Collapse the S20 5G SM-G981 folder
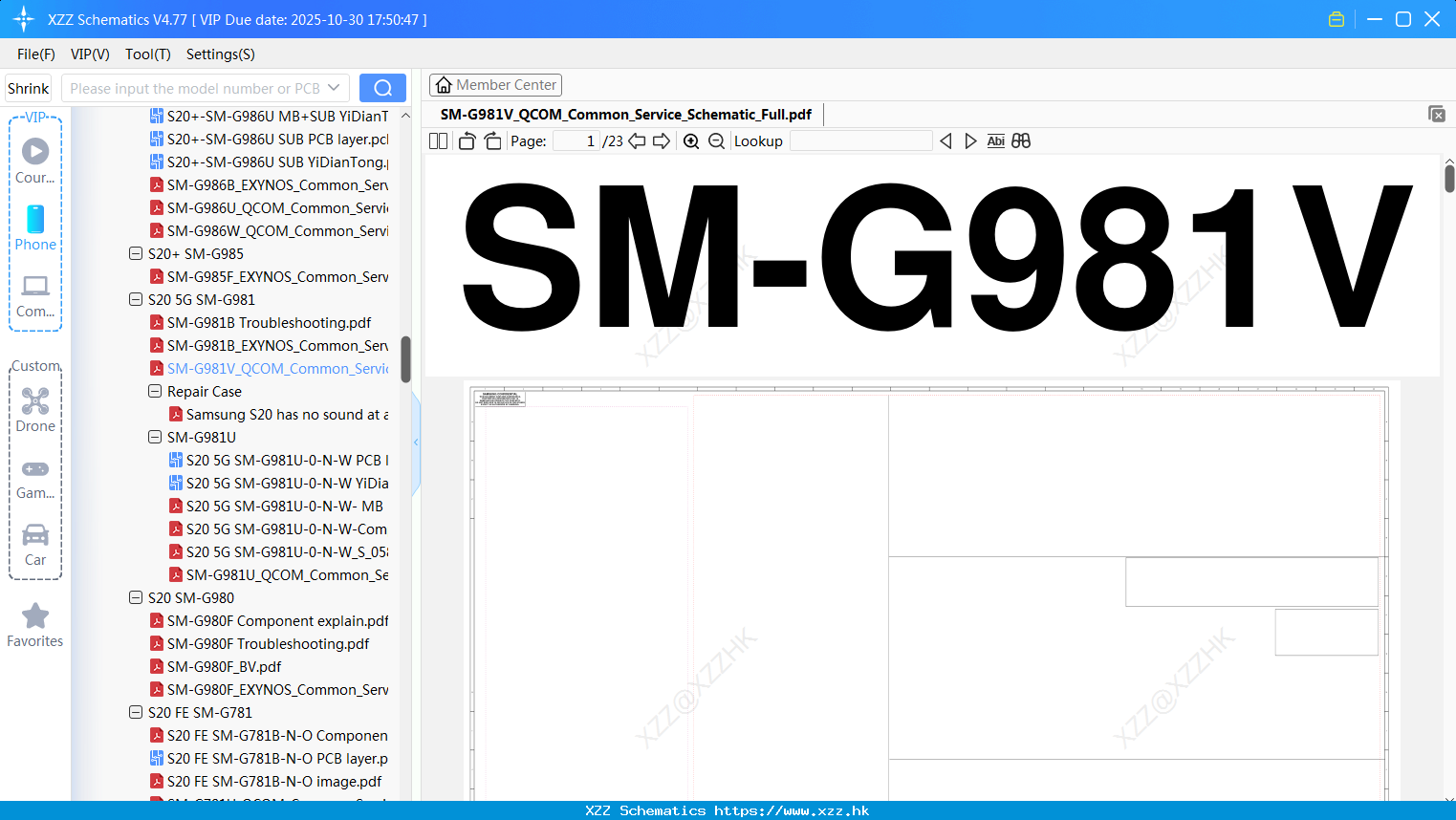Image resolution: width=1456 pixels, height=820 pixels. [x=135, y=299]
